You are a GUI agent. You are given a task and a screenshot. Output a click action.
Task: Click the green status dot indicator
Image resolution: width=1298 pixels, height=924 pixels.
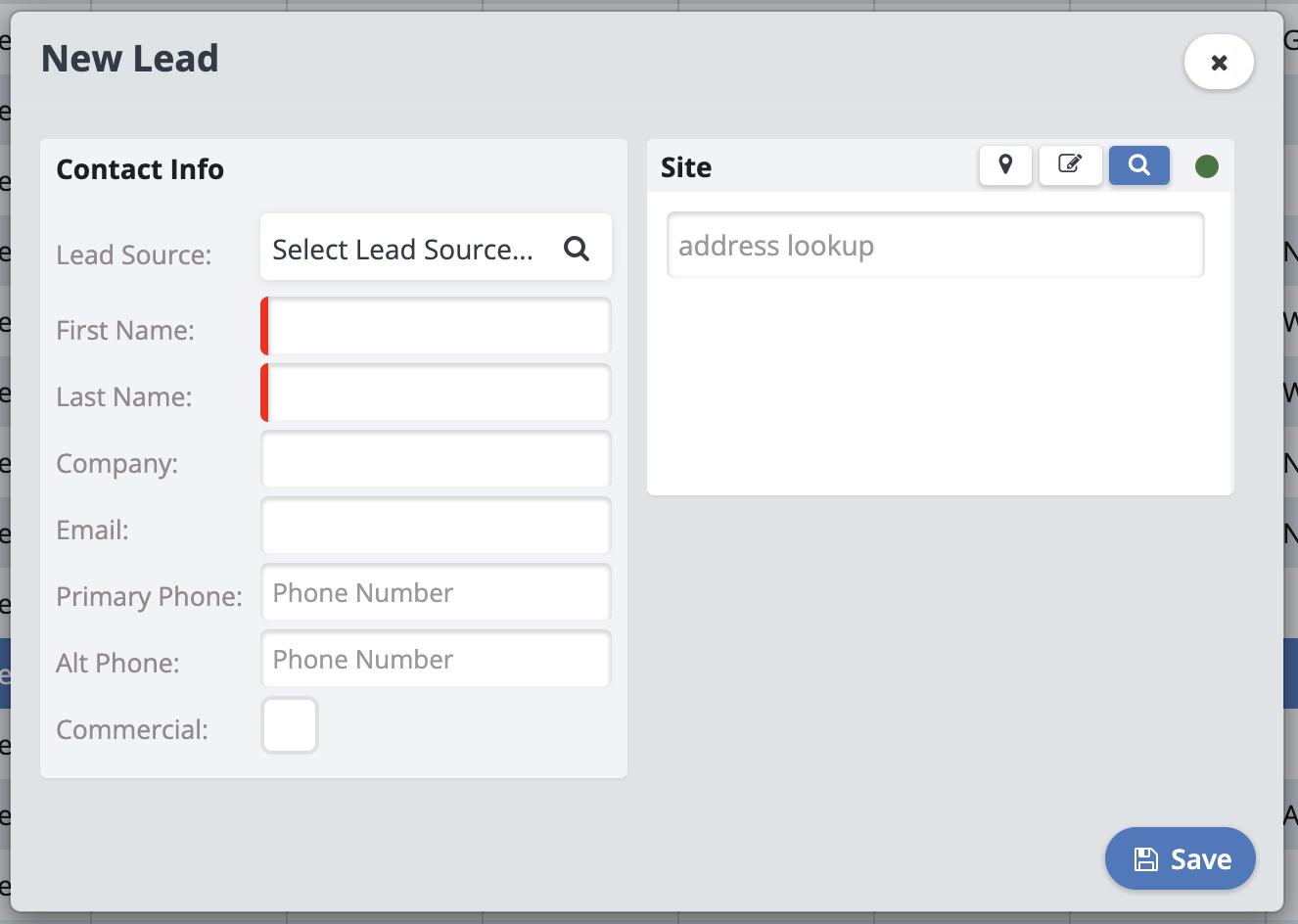point(1207,166)
